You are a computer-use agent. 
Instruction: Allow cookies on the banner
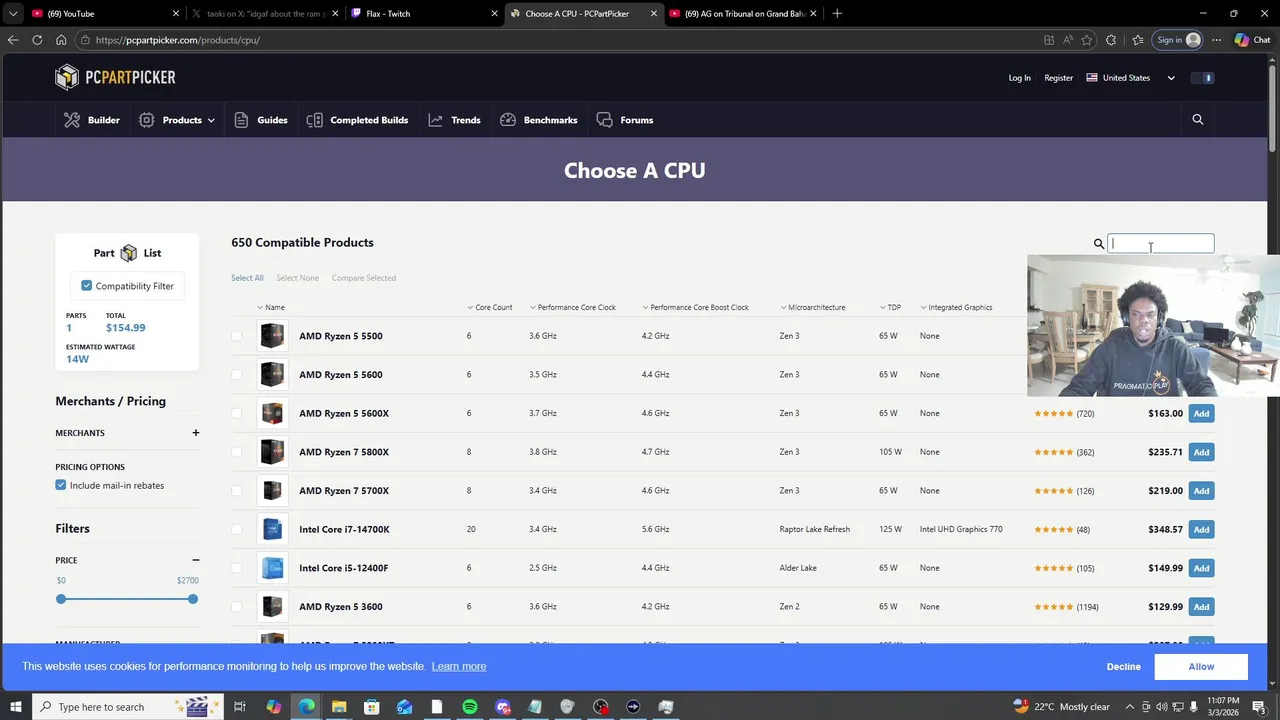(x=1201, y=666)
